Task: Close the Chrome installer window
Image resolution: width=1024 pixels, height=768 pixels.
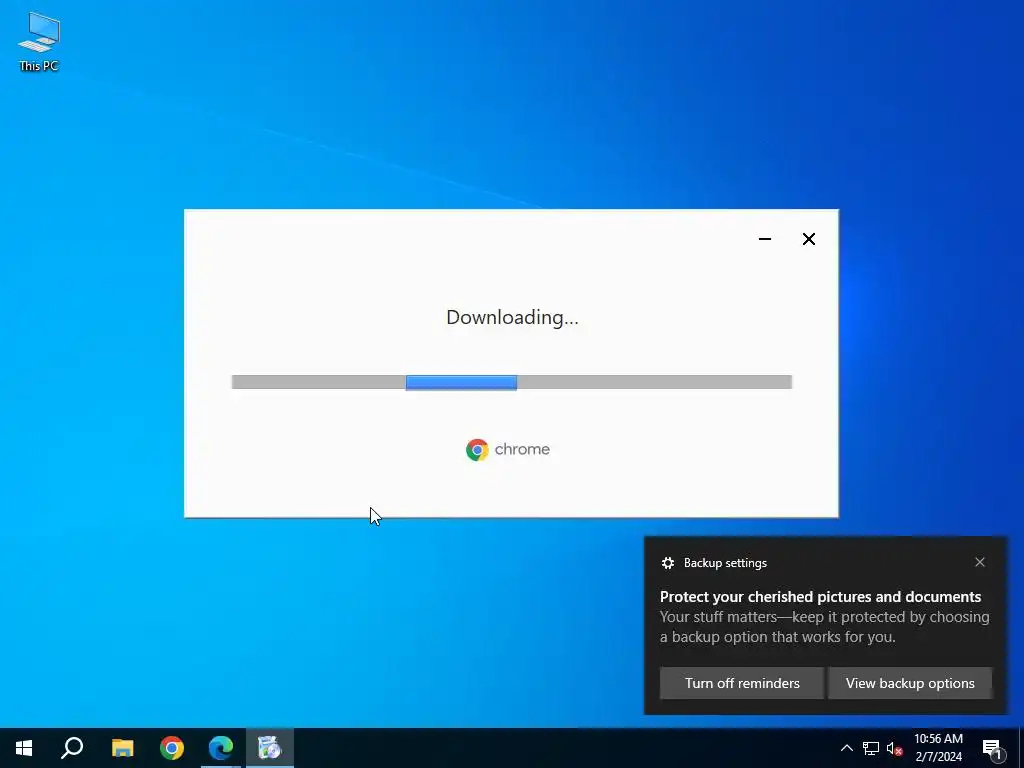Action: (x=808, y=239)
